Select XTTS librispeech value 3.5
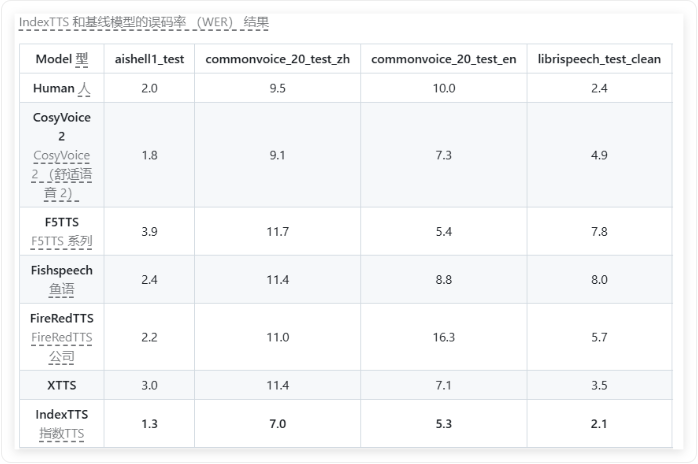Viewport: 698px width, 464px height. (599, 385)
